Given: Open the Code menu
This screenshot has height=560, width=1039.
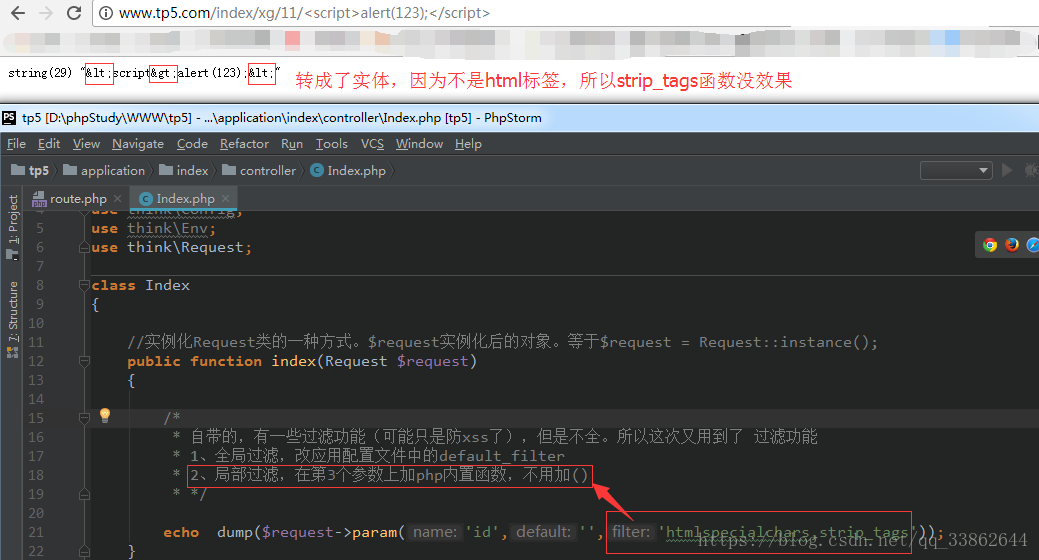Looking at the screenshot, I should [192, 144].
